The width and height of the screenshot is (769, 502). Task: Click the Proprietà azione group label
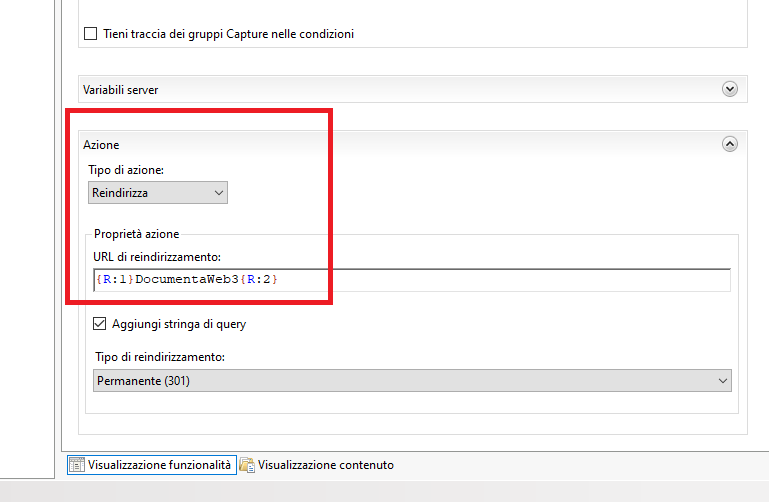(x=136, y=234)
